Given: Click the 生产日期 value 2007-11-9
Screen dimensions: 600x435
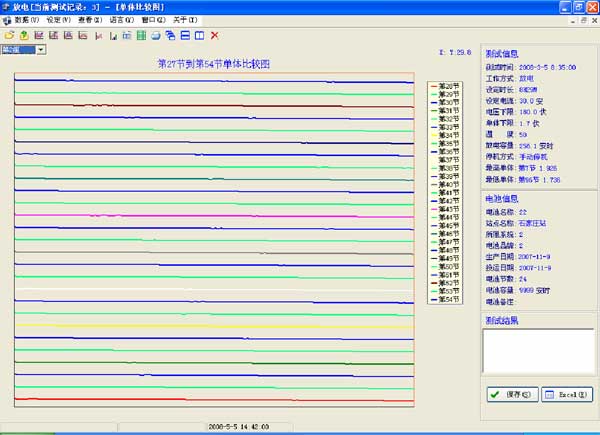Looking at the screenshot, I should pos(534,257).
